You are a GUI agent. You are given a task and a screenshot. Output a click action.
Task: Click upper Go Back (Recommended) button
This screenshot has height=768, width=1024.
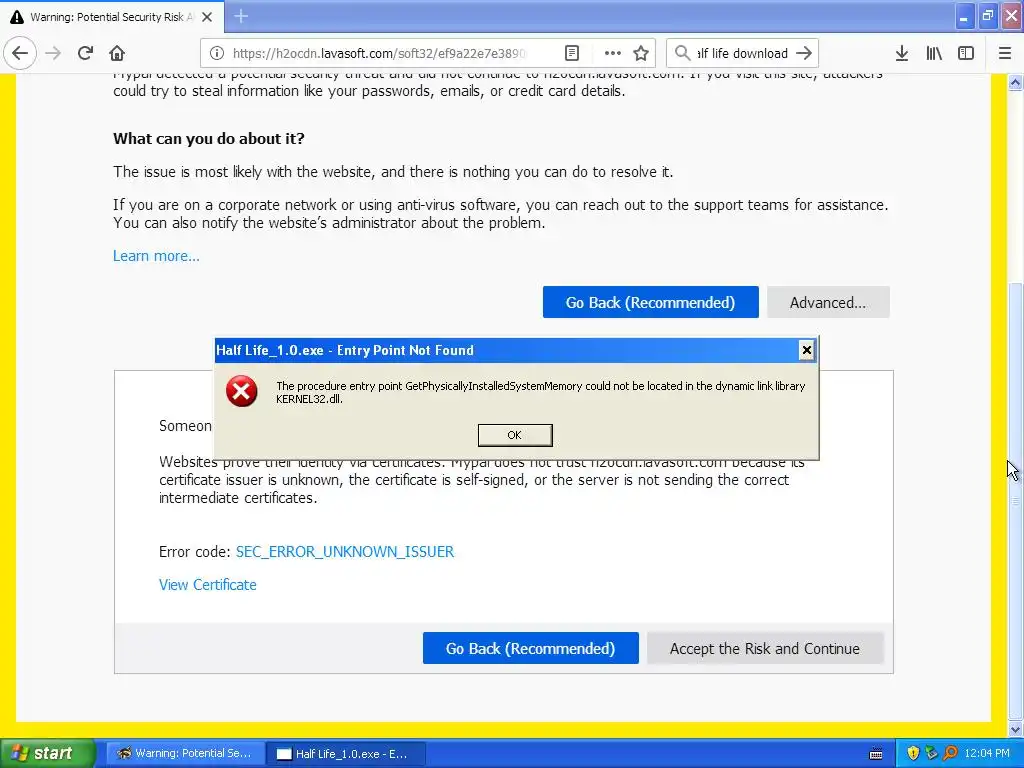tap(650, 302)
